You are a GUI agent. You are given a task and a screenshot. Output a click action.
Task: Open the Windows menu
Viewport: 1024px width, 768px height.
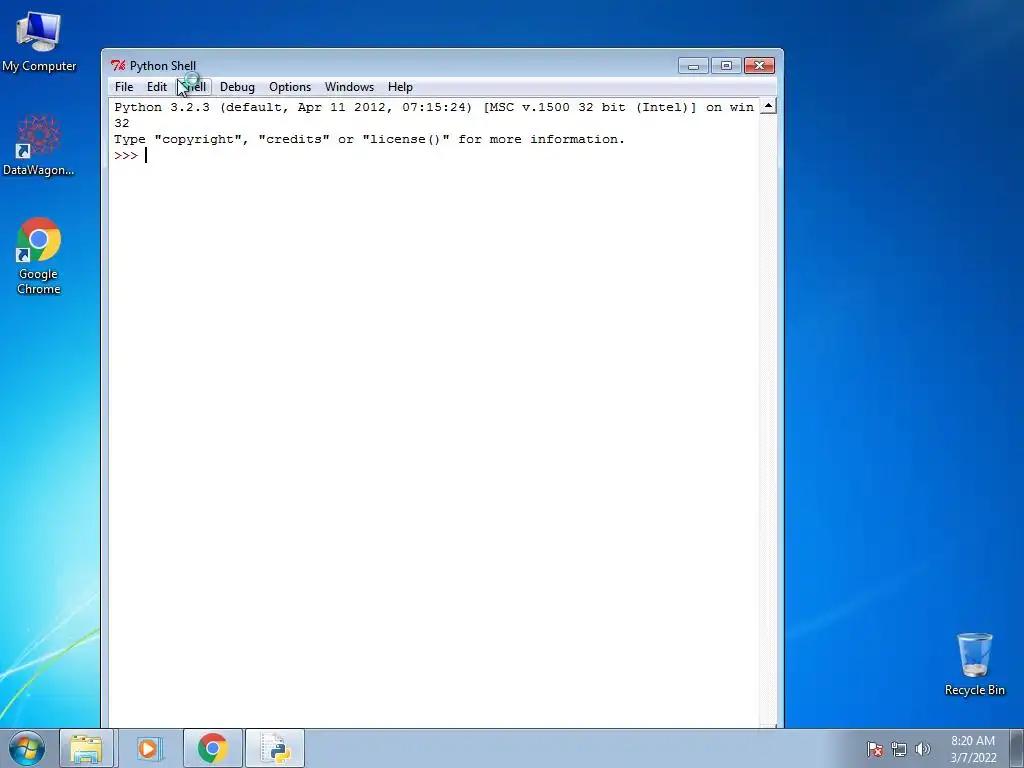point(349,87)
